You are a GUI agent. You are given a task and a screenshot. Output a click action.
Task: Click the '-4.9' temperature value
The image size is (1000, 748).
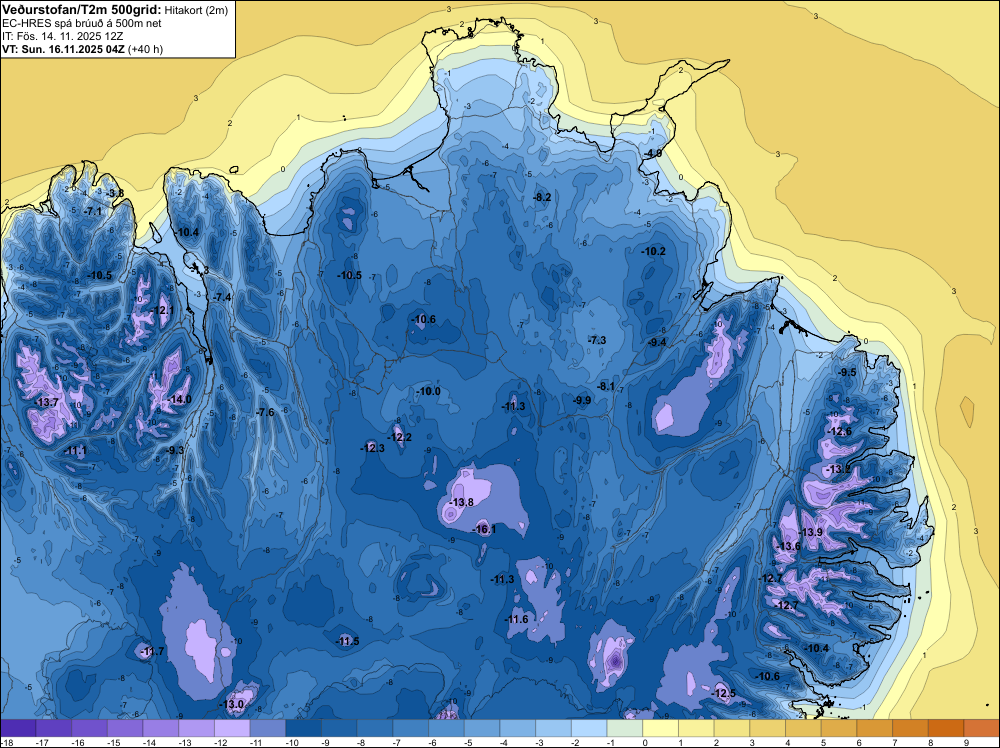[653, 154]
